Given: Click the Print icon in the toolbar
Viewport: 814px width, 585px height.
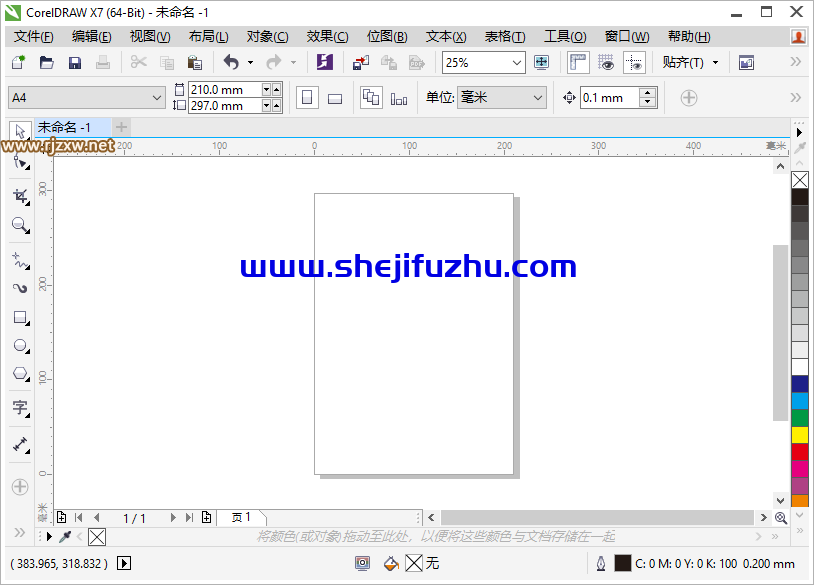Looking at the screenshot, I should click(103, 63).
